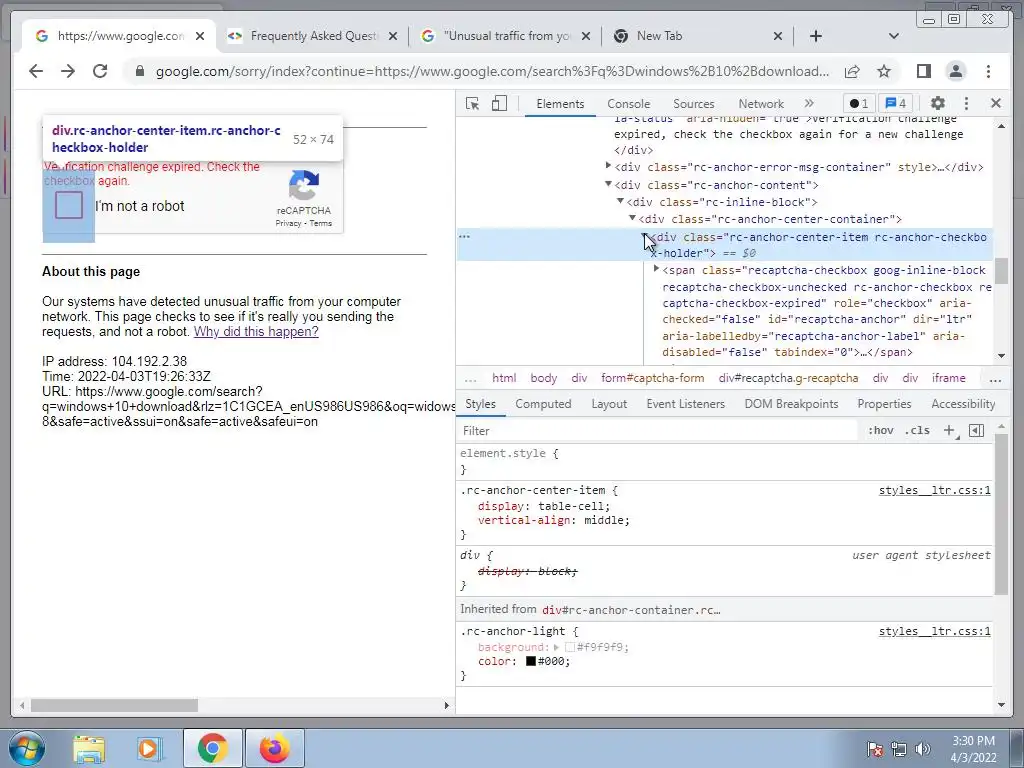Open the side panel icon
Image resolution: width=1024 pixels, height=768 pixels.
pos(923,71)
